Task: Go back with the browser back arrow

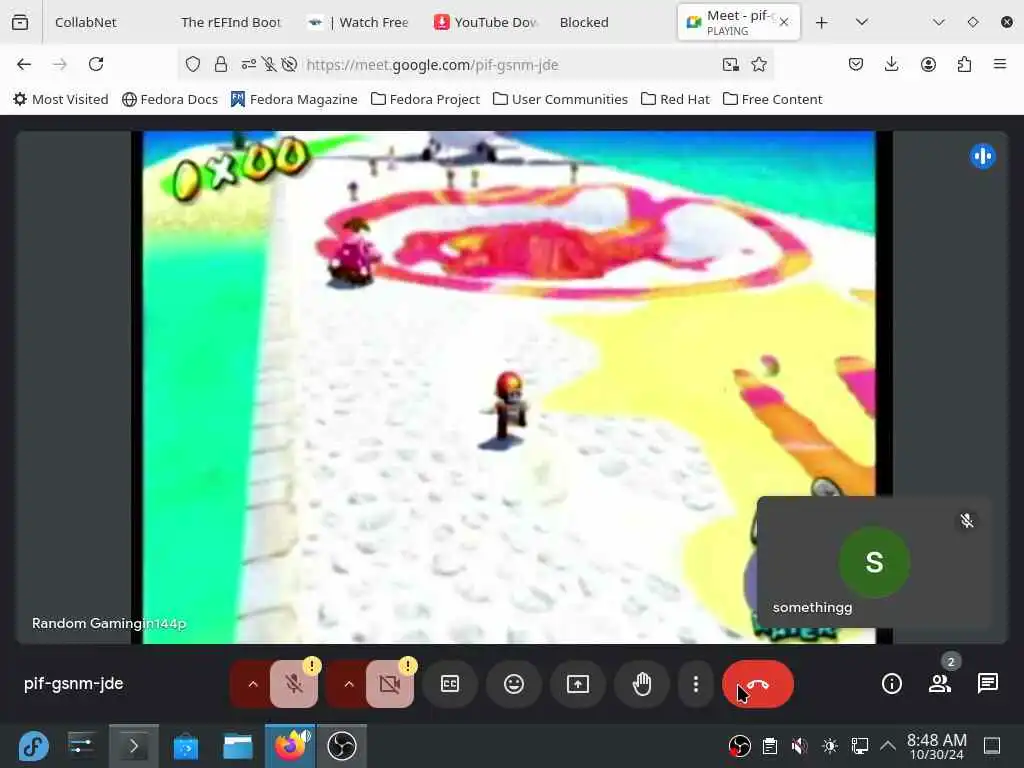Action: tap(24, 64)
